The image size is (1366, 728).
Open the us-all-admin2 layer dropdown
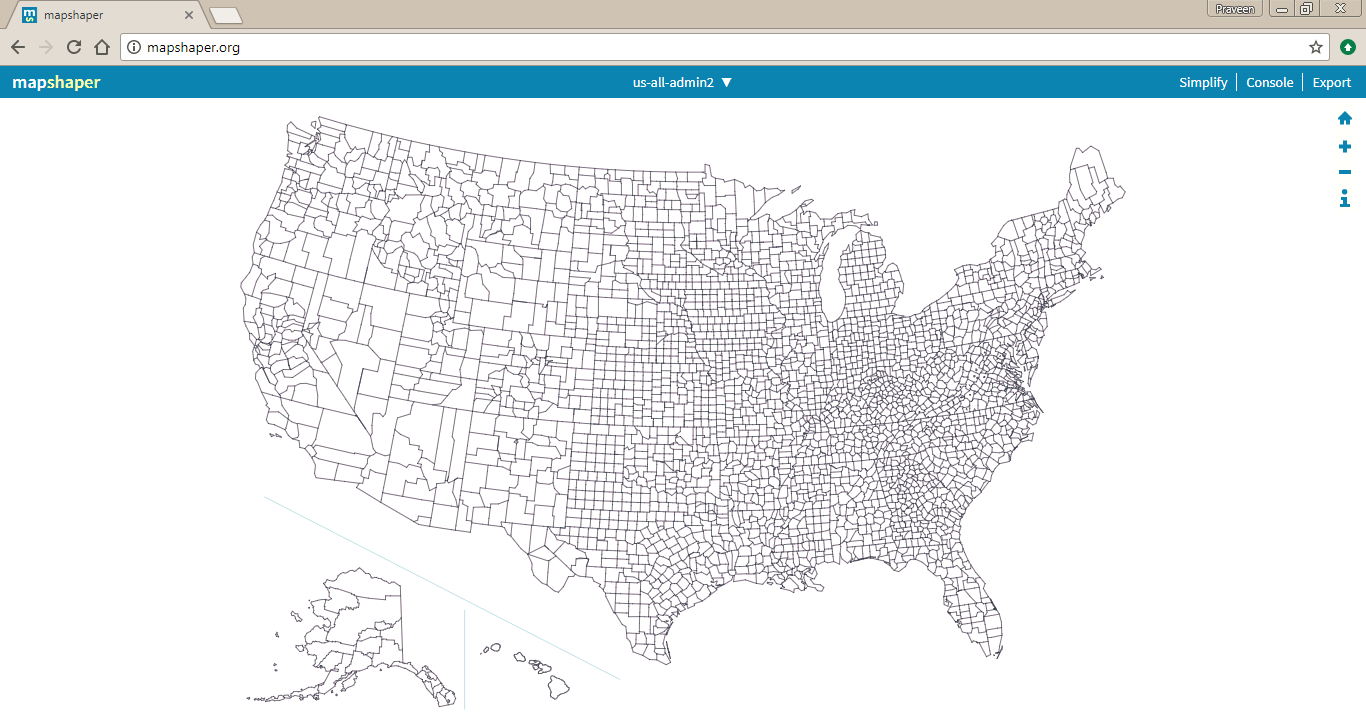683,83
